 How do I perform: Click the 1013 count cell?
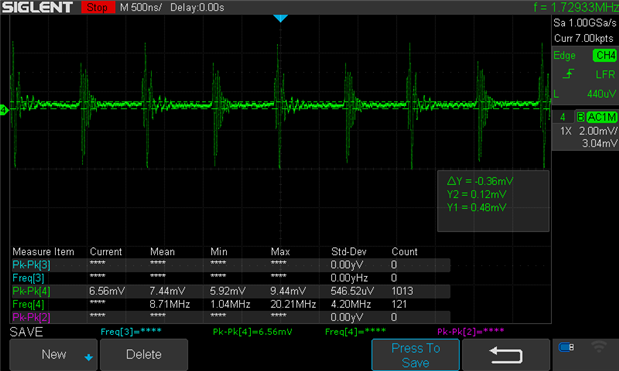click(402, 291)
